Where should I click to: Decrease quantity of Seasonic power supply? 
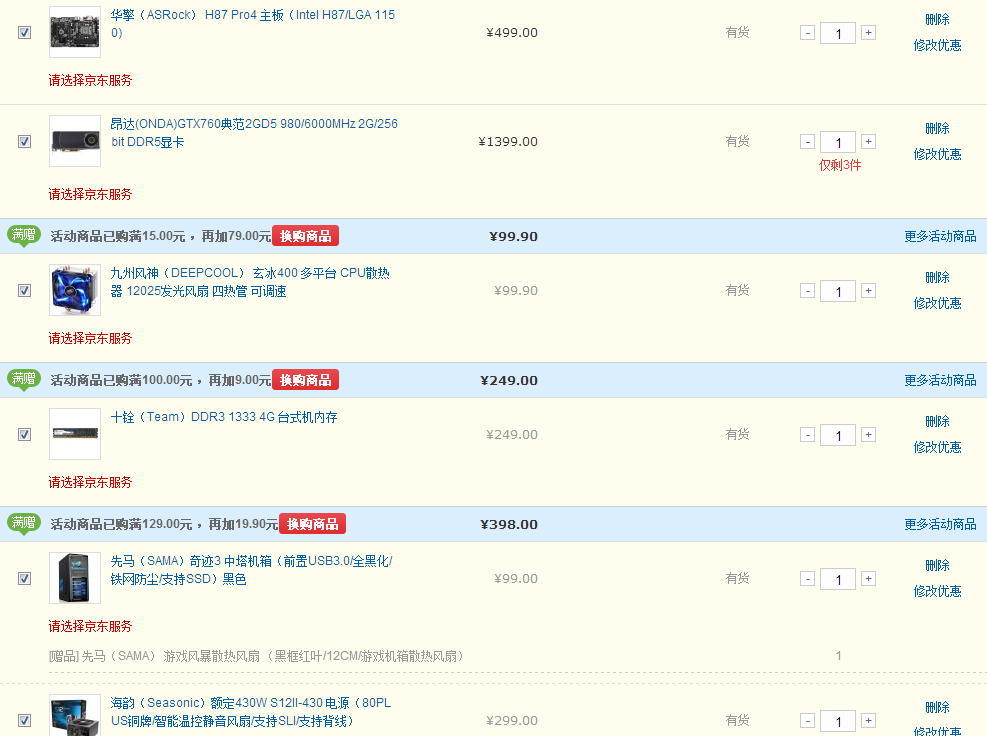(x=808, y=721)
